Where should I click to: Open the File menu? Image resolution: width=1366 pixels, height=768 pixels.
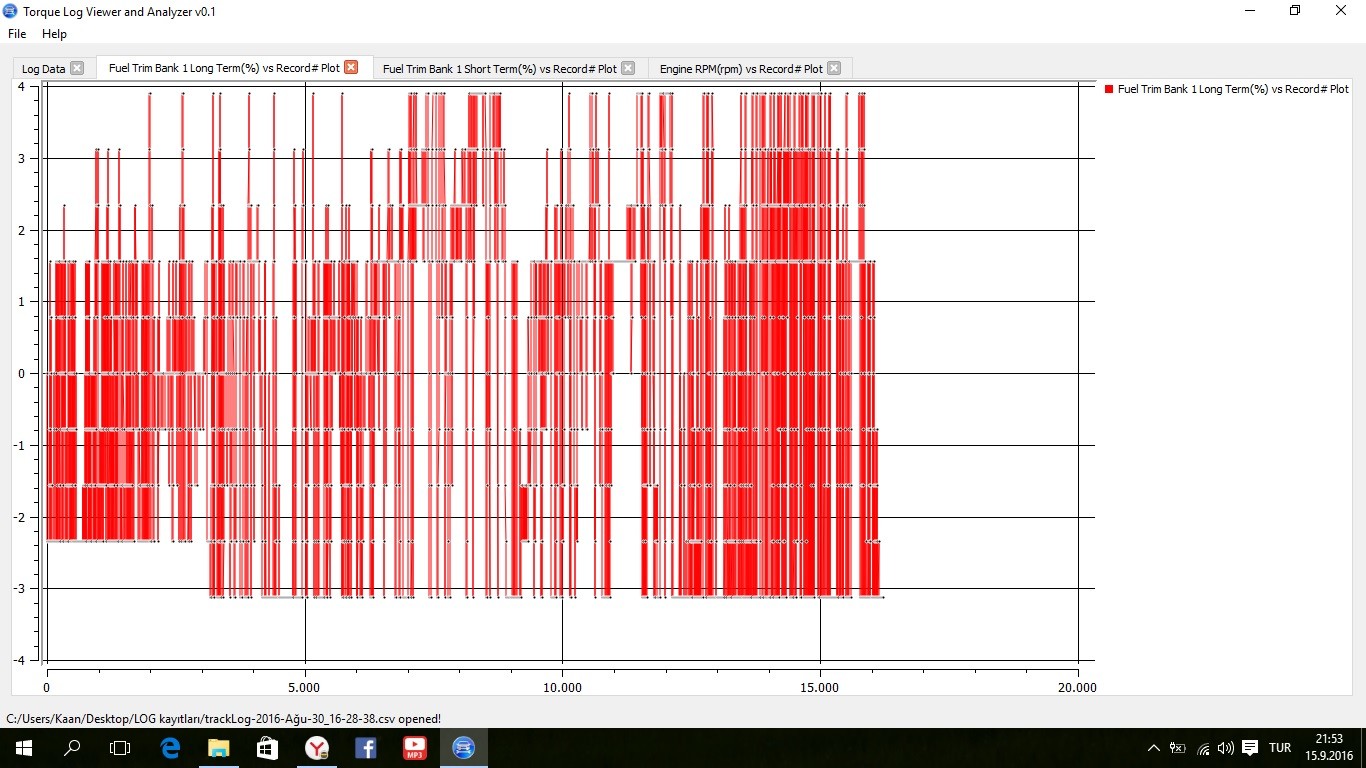[17, 34]
